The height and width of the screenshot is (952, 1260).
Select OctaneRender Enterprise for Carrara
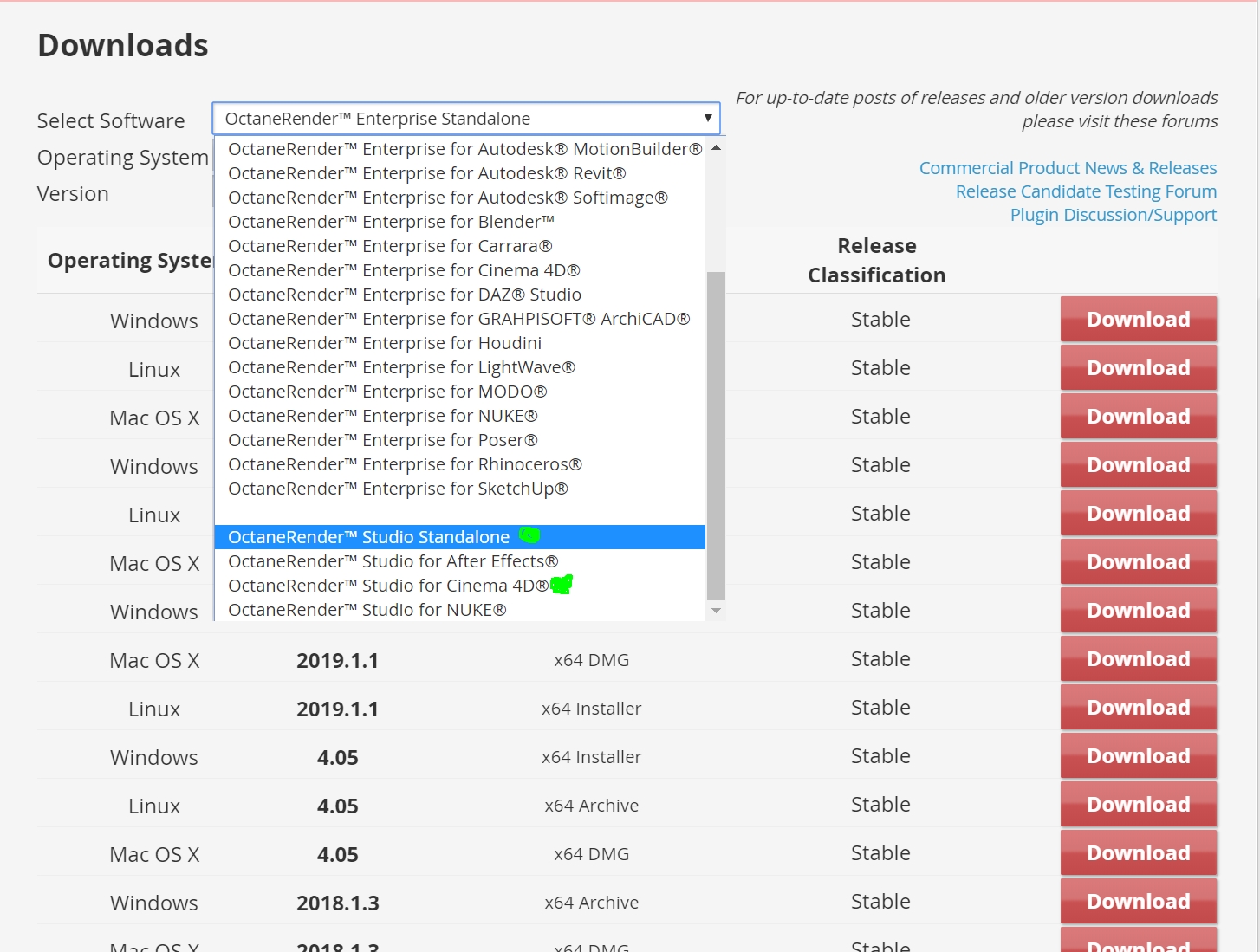[460, 246]
